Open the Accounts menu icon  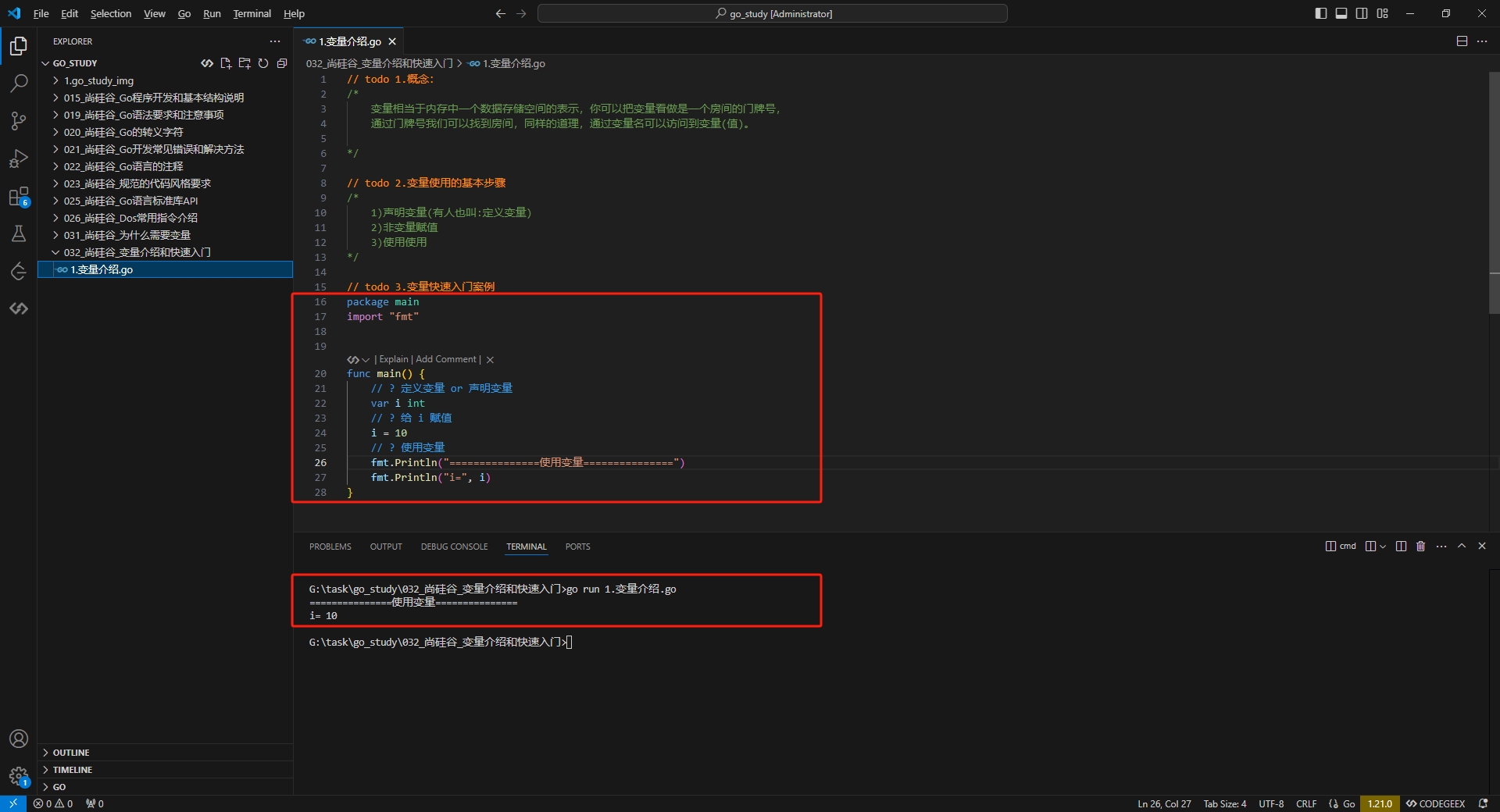click(19, 739)
